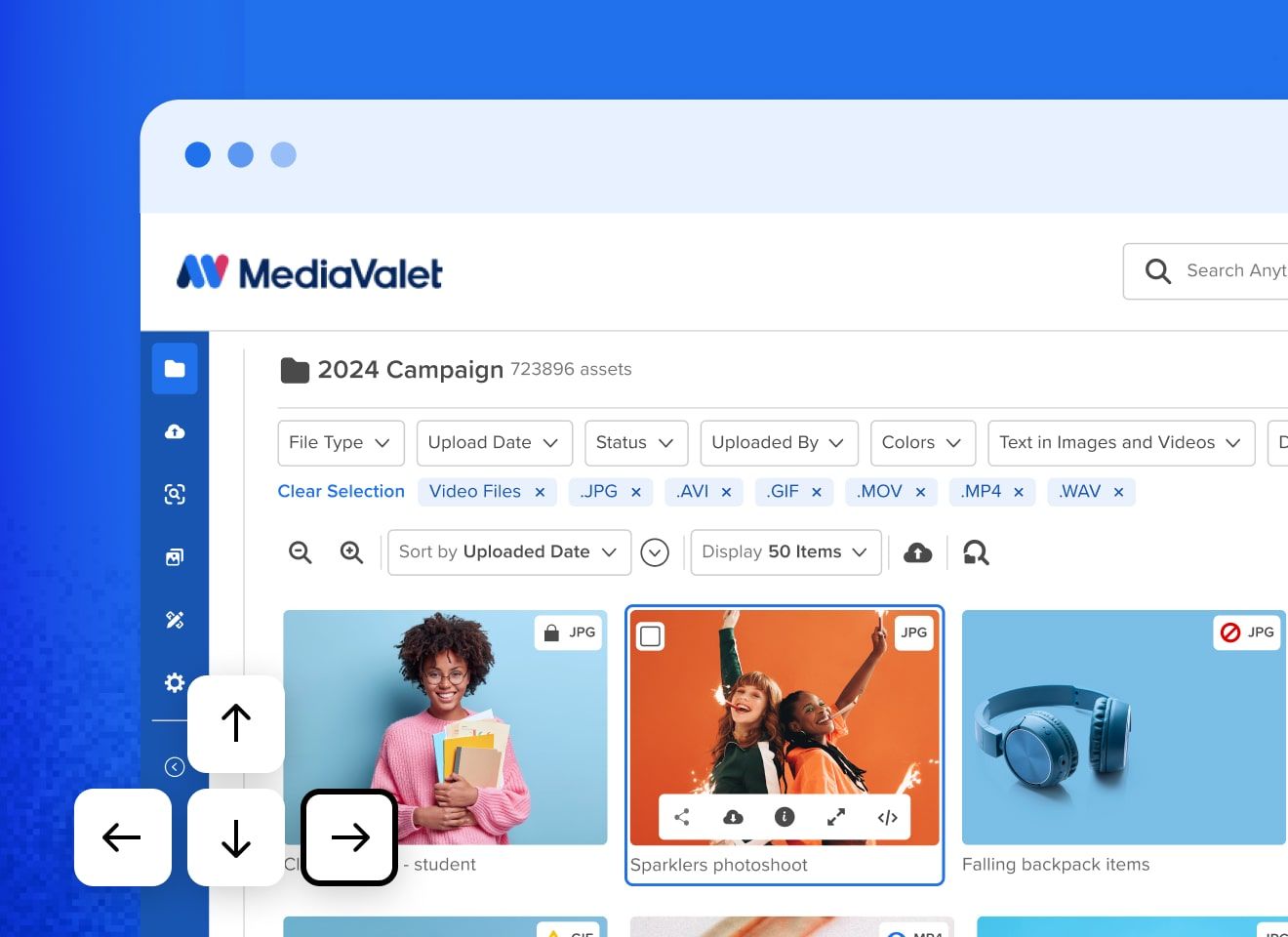Open the Falling backpack items thumbnail

(1124, 727)
